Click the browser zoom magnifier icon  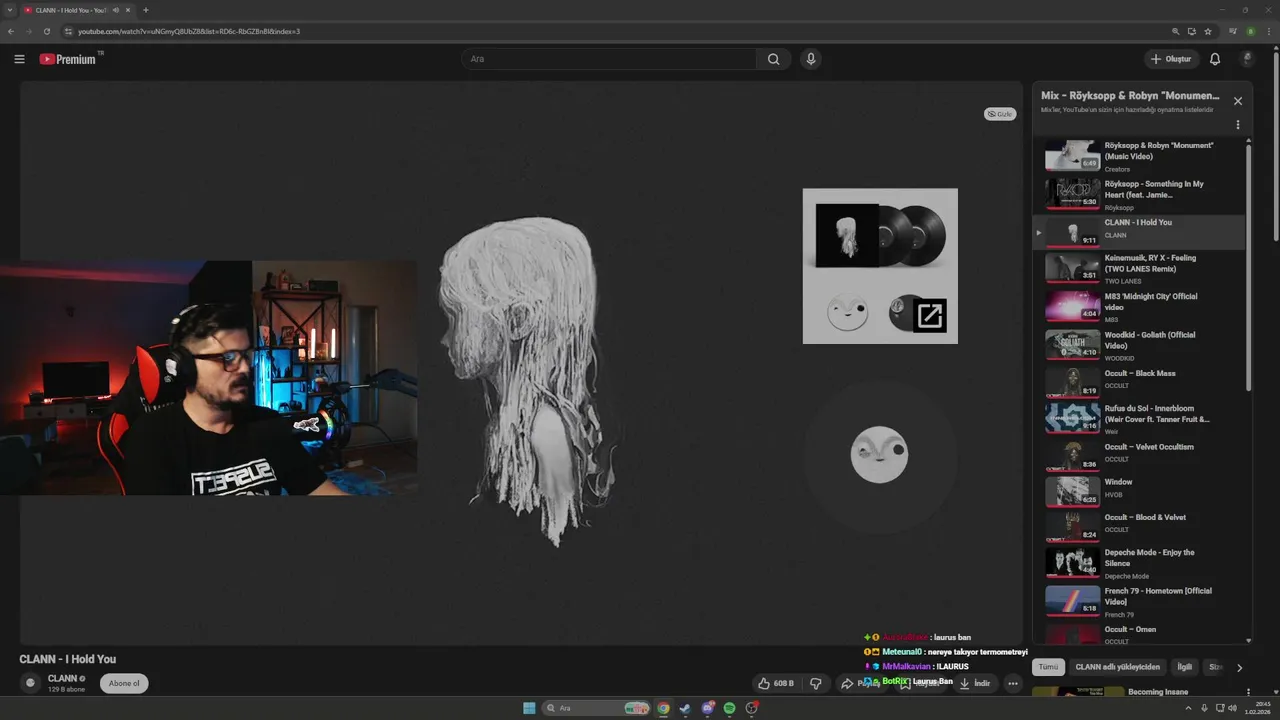[x=1175, y=31]
